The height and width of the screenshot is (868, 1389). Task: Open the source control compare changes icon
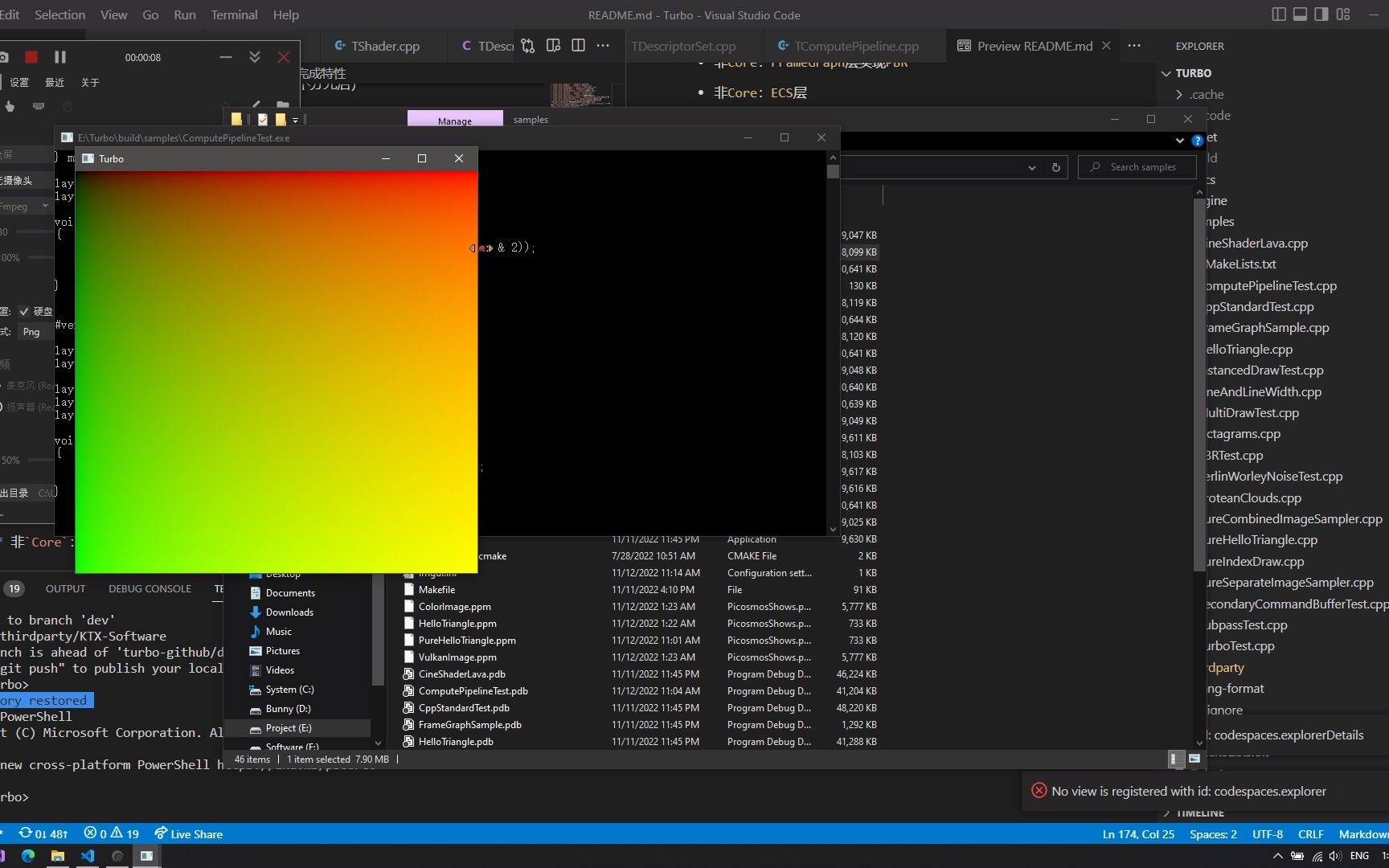(x=527, y=46)
